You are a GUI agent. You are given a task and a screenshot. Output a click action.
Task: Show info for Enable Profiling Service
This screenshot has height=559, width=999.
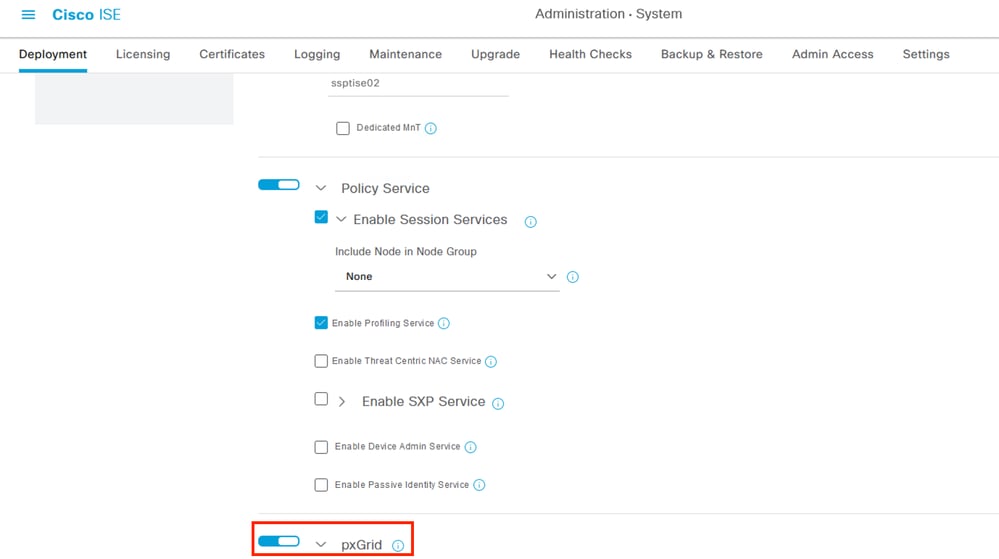pyautogui.click(x=444, y=323)
